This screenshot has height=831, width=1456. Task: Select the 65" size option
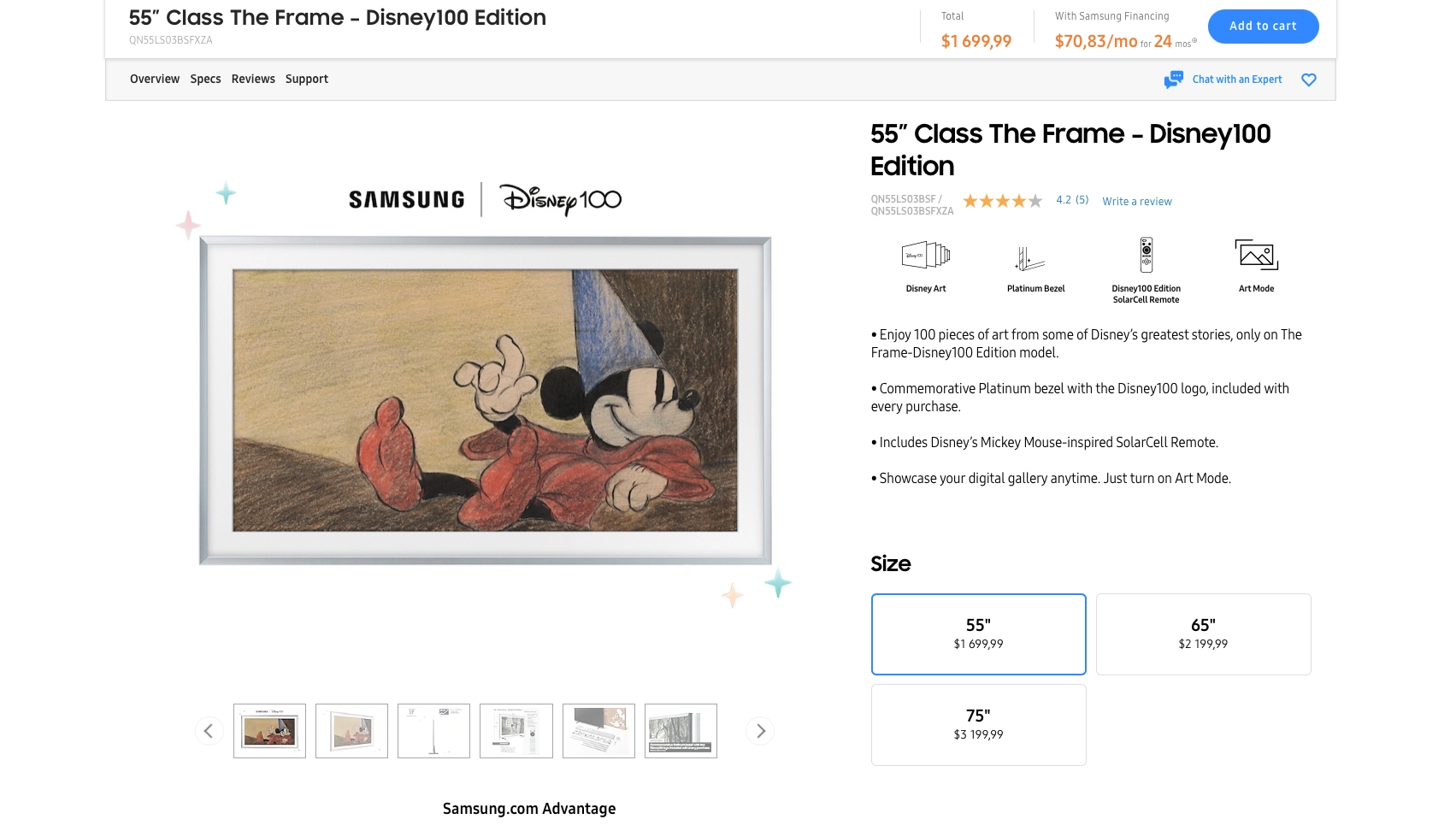point(1203,634)
